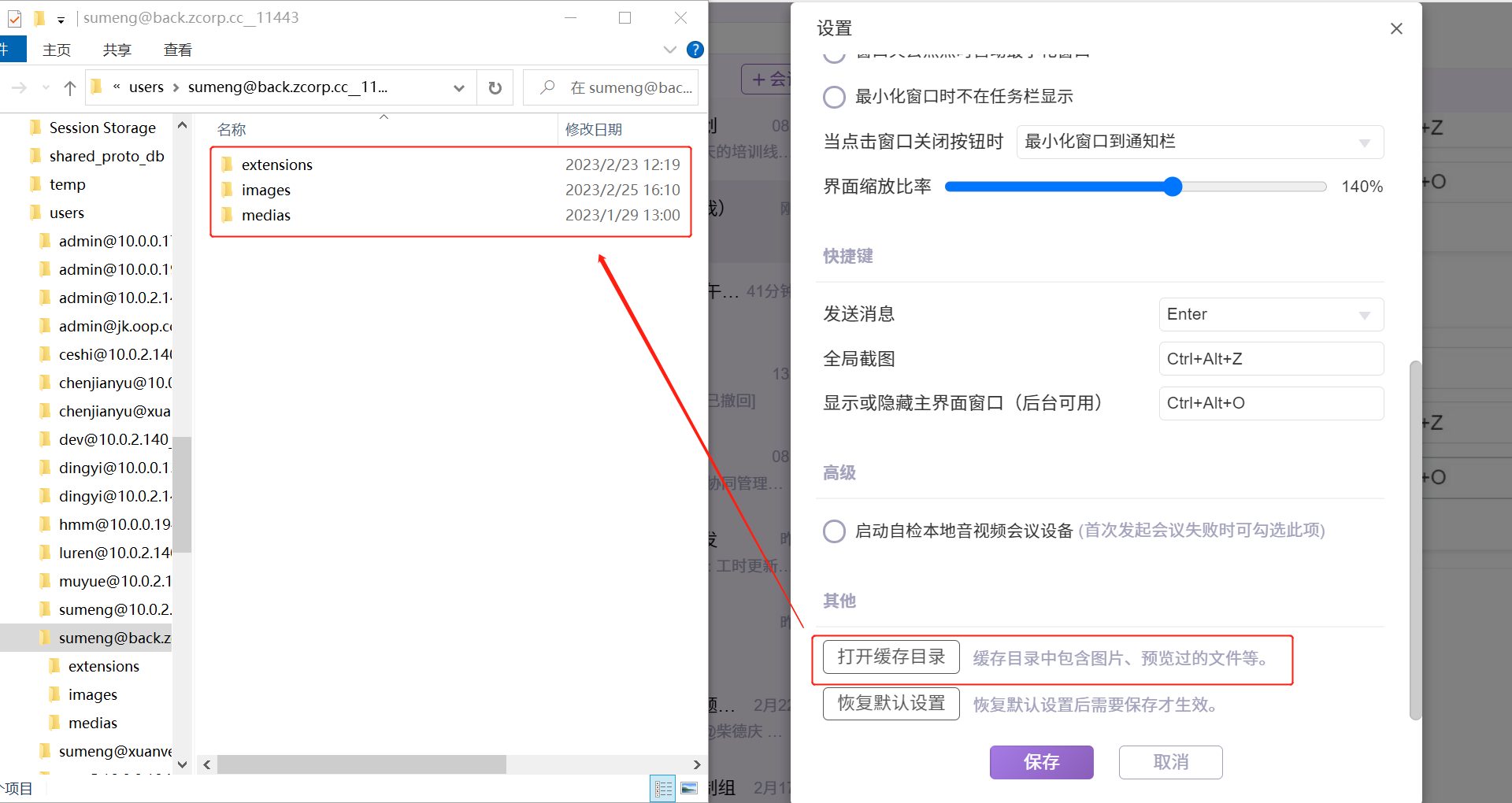Open the 查看 ribbon tab

pos(177,50)
